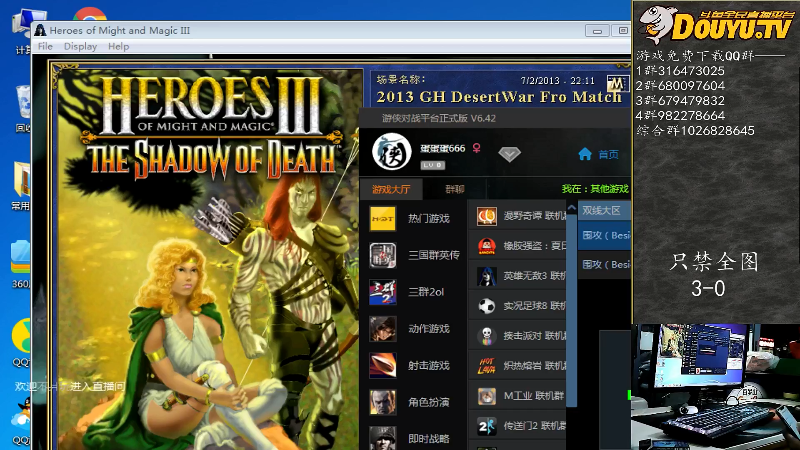The width and height of the screenshot is (800, 450).
Task: Select 角色扮演 category text
Action: pyautogui.click(x=429, y=402)
